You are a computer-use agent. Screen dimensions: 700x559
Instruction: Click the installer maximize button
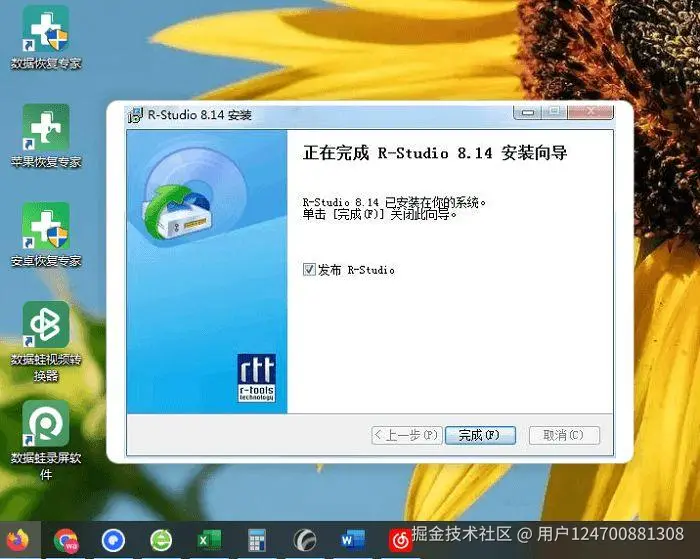pos(554,112)
